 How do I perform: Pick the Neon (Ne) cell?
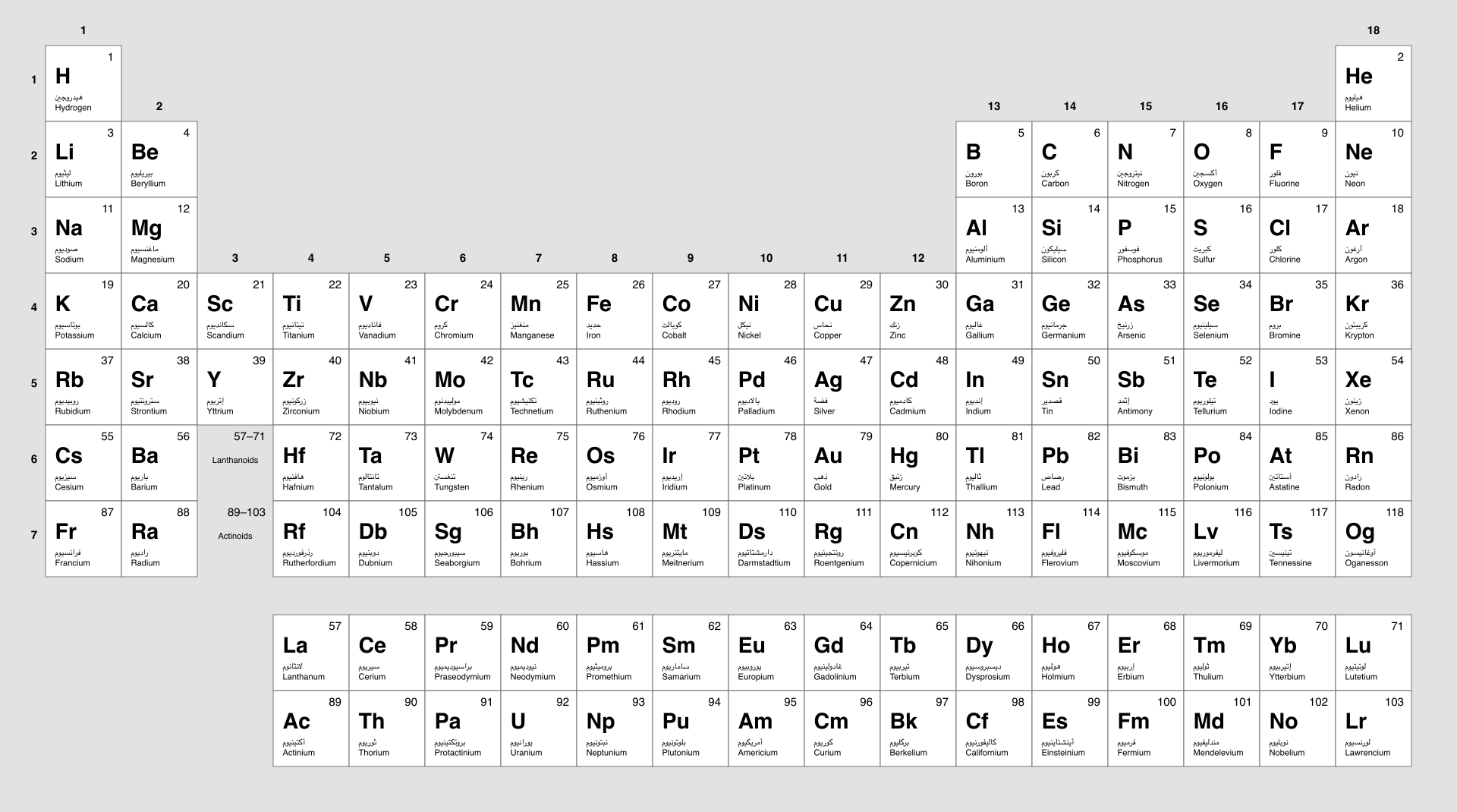1374,159
